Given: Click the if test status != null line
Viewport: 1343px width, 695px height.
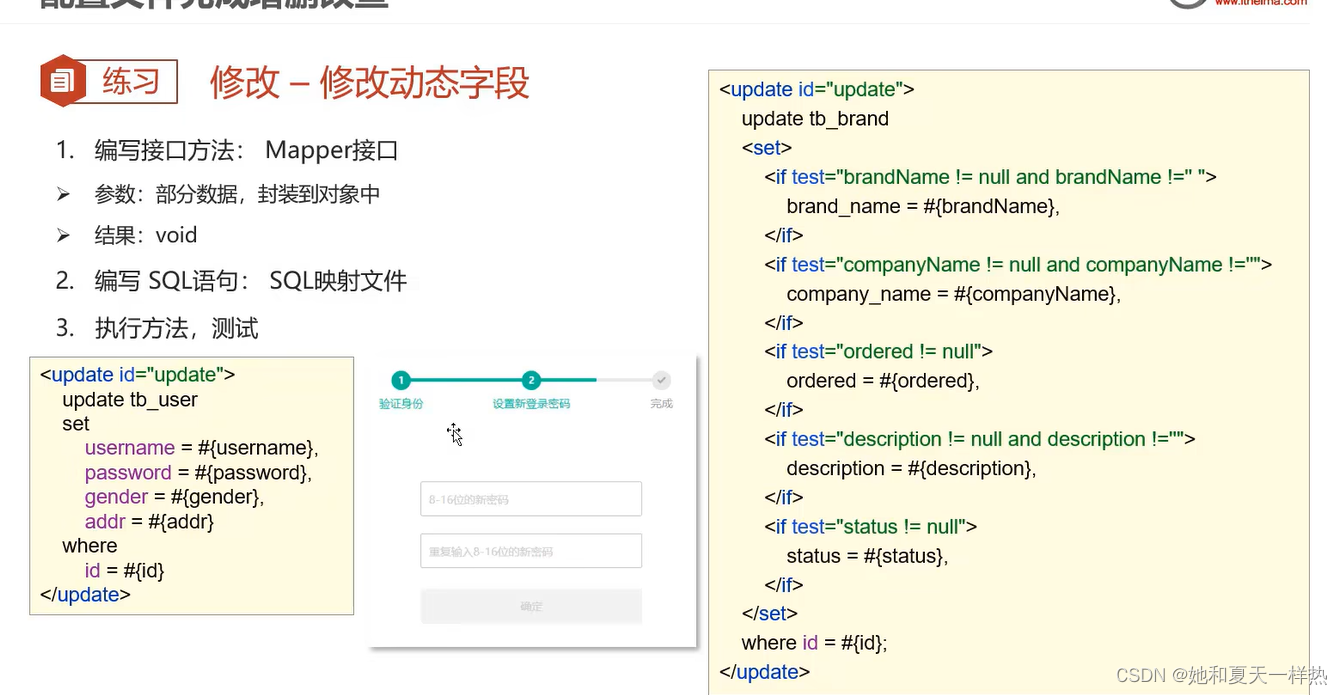Looking at the screenshot, I should click(871, 527).
